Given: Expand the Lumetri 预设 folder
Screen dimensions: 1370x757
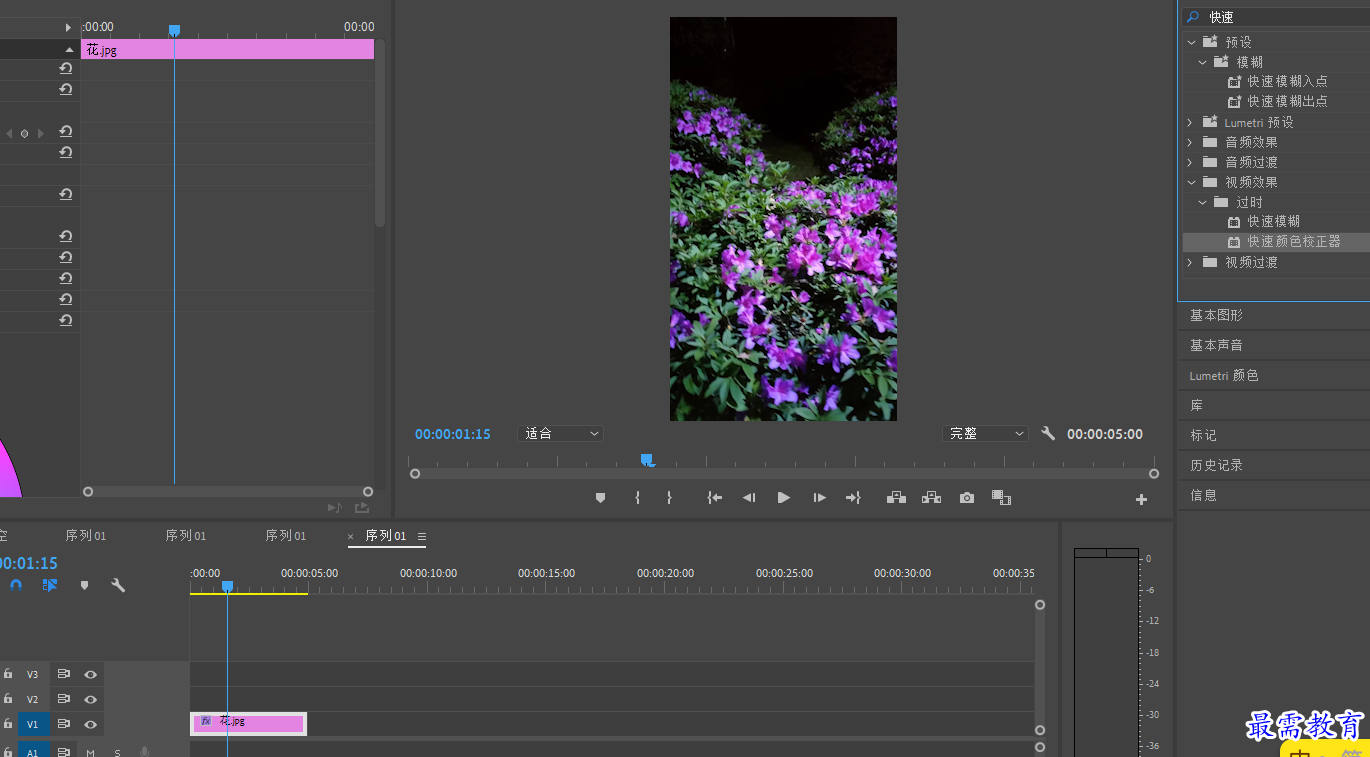Looking at the screenshot, I should 1190,122.
